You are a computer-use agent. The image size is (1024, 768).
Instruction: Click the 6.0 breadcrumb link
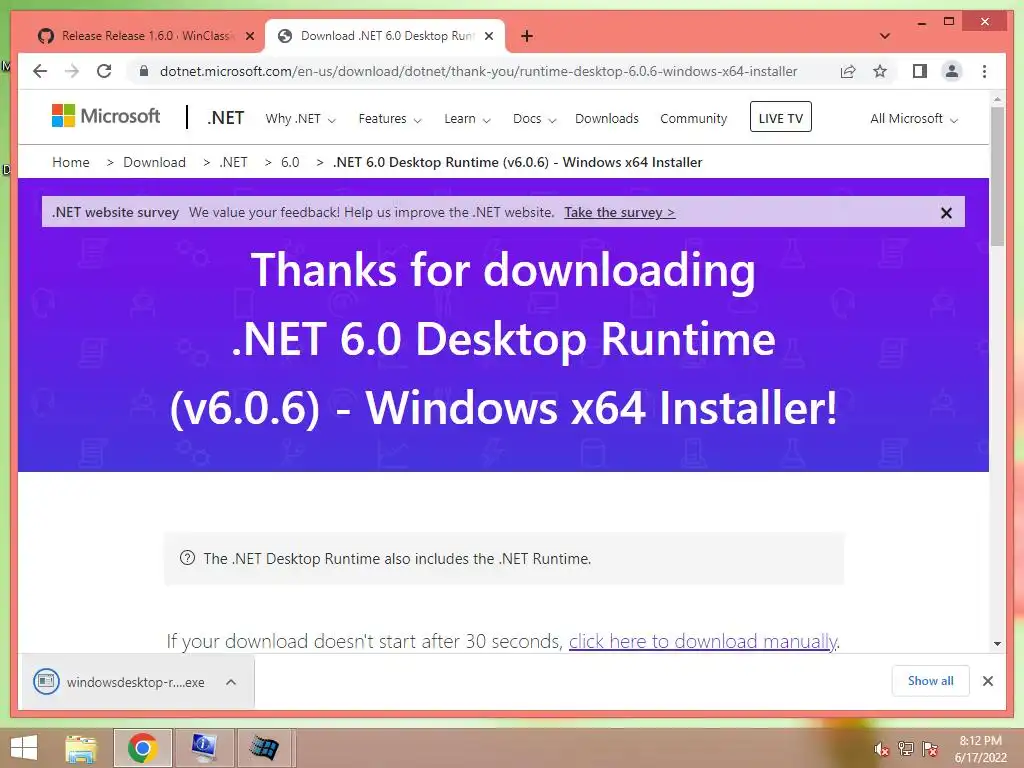coord(290,162)
